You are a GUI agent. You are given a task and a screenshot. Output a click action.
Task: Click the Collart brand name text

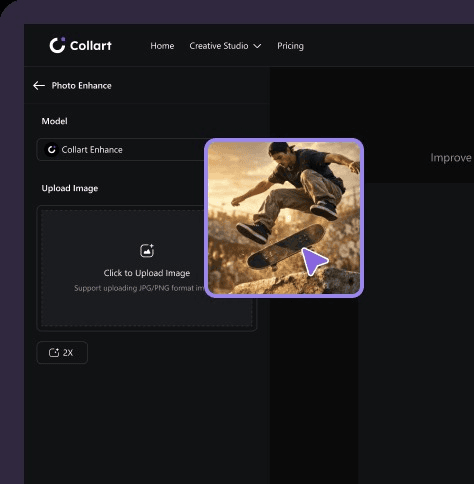(91, 46)
